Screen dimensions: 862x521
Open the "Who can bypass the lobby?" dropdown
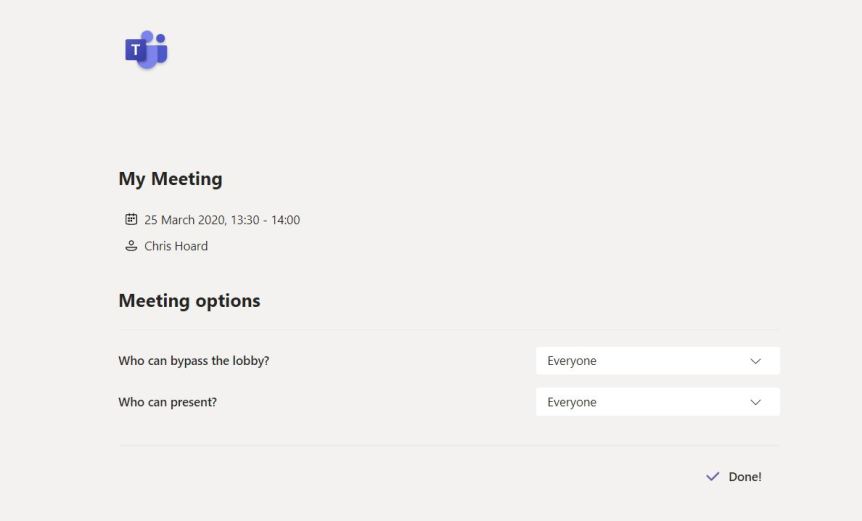coord(657,361)
